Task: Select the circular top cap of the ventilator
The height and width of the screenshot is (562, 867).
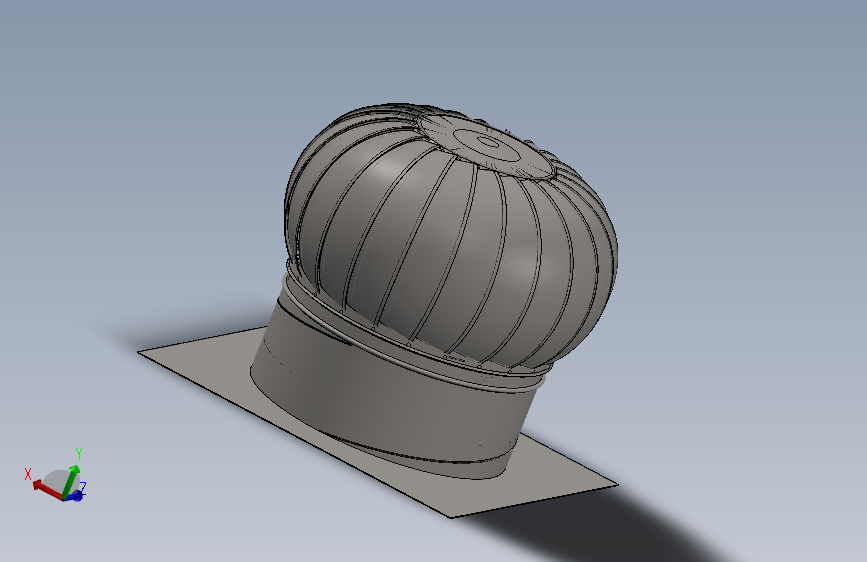Action: [x=485, y=145]
